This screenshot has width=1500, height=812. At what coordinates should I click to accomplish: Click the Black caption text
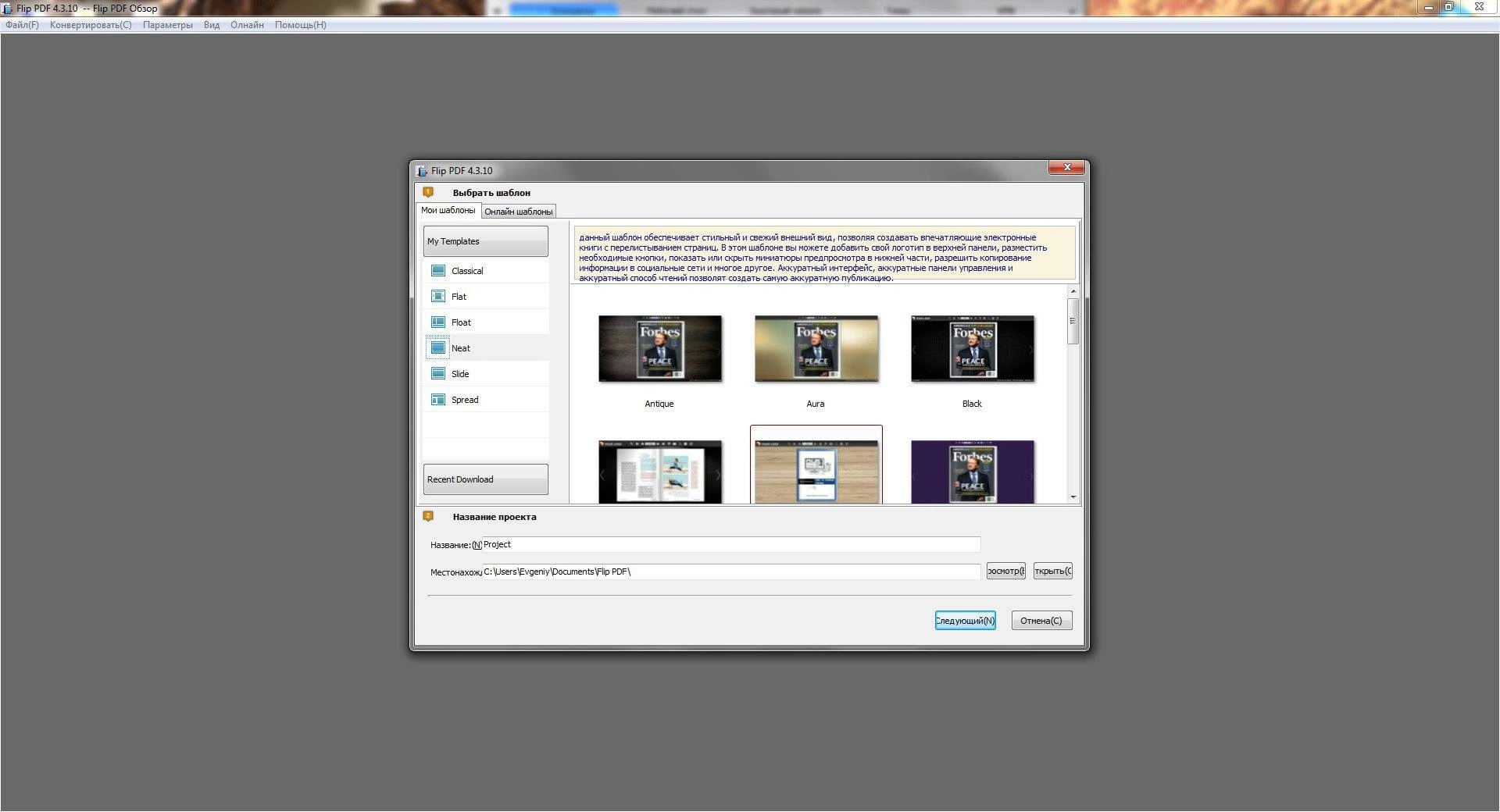tap(972, 404)
